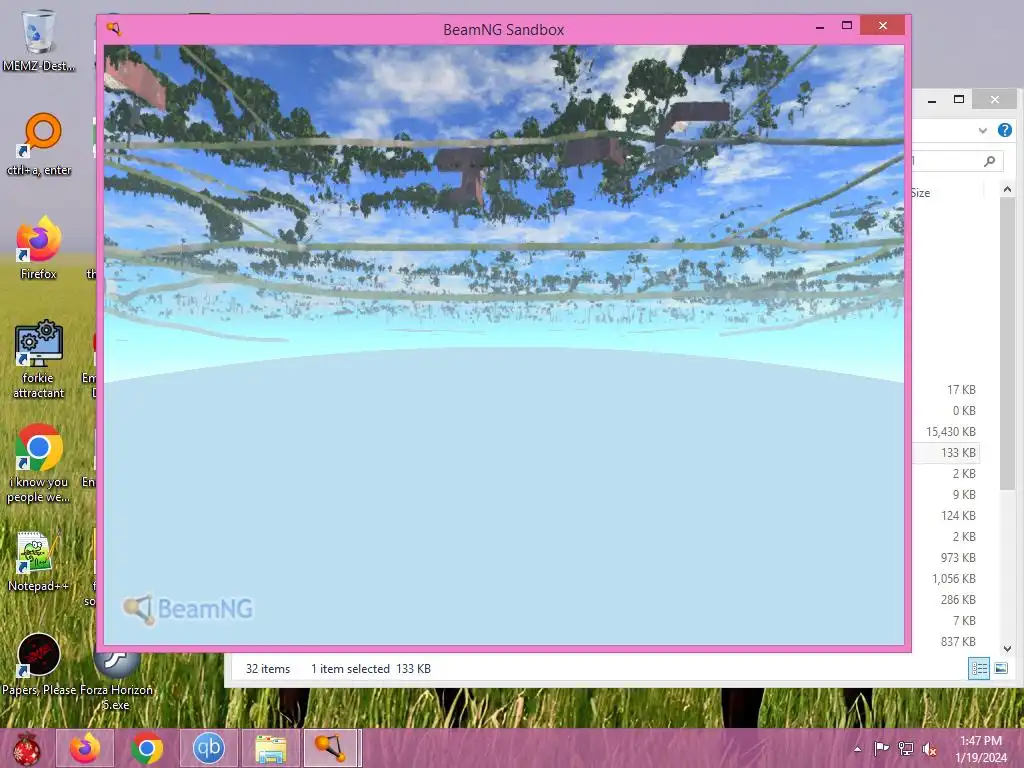Open the 'ctrl+a, enter' desktop shortcut

tap(39, 144)
